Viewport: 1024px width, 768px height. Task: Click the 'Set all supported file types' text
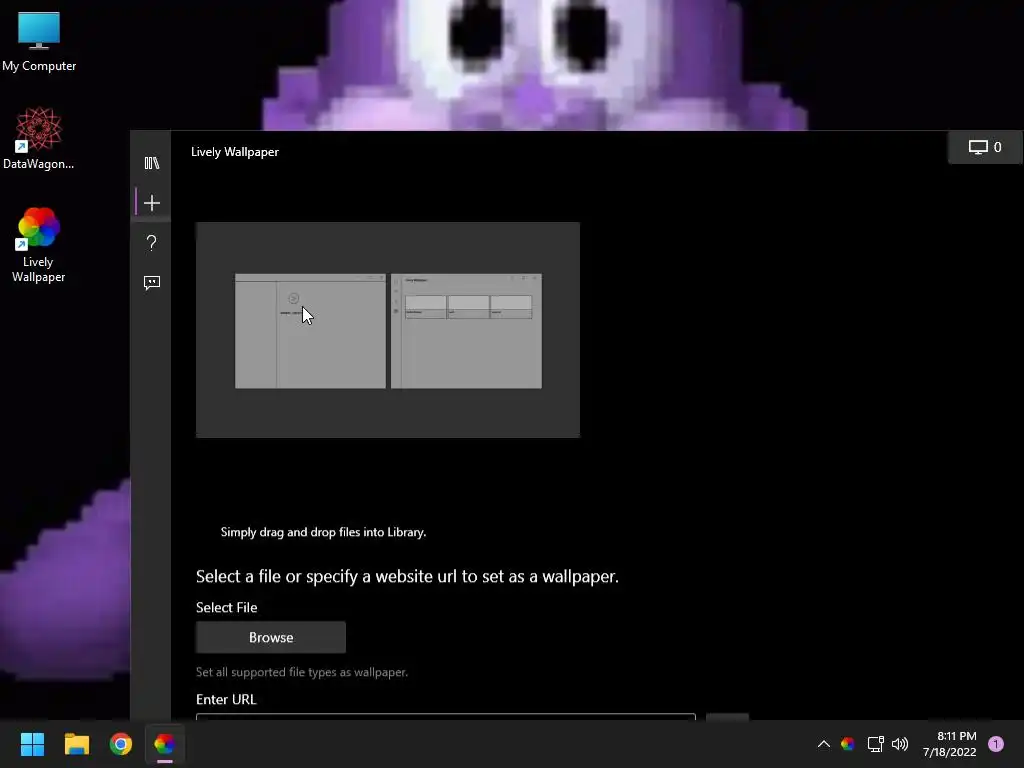[302, 672]
